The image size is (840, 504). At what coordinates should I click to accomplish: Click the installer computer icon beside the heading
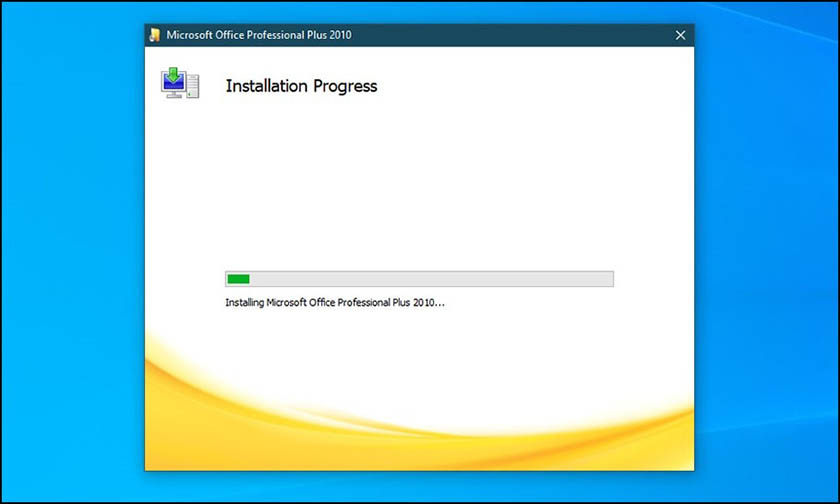[180, 84]
